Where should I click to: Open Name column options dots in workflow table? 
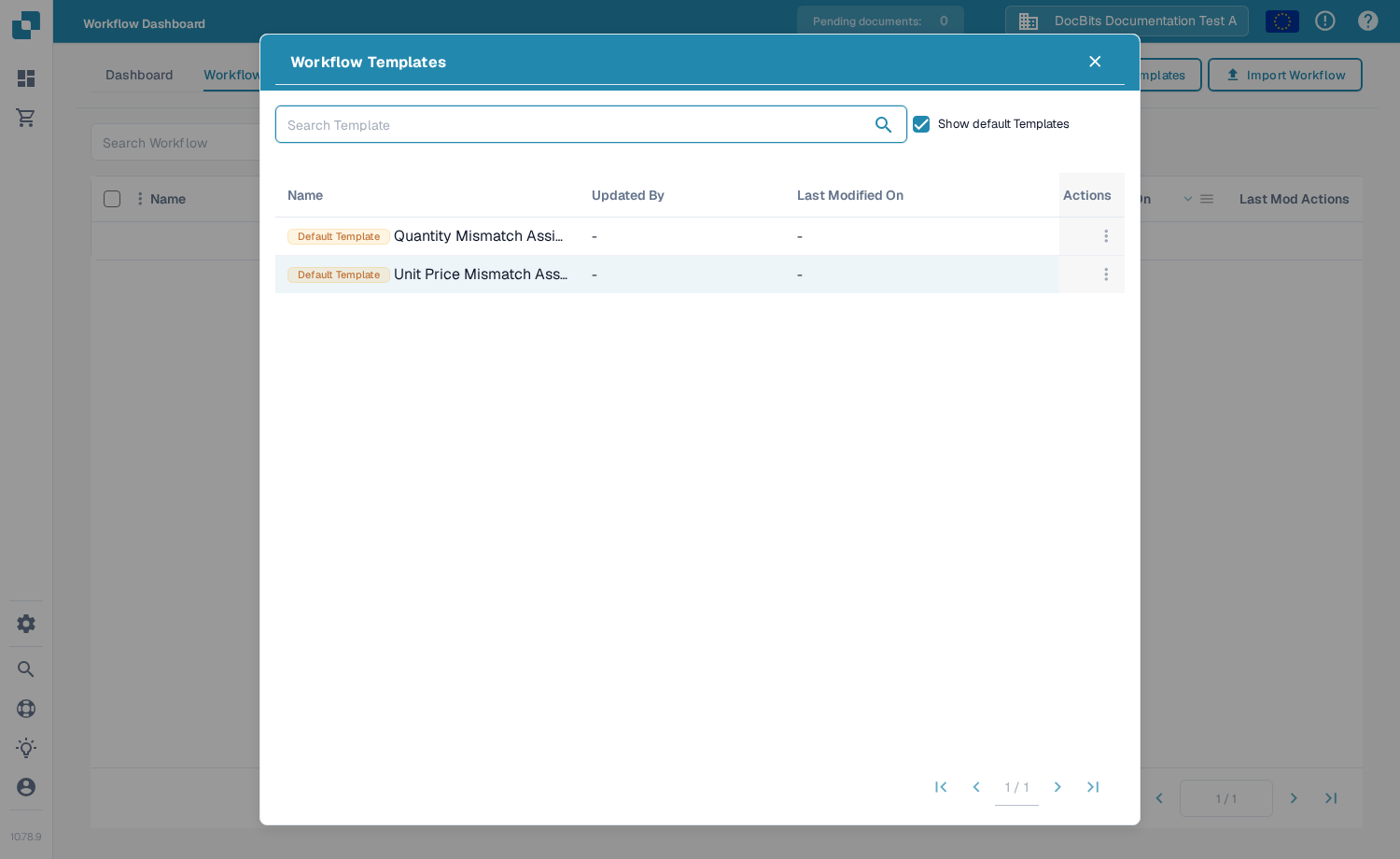click(140, 199)
